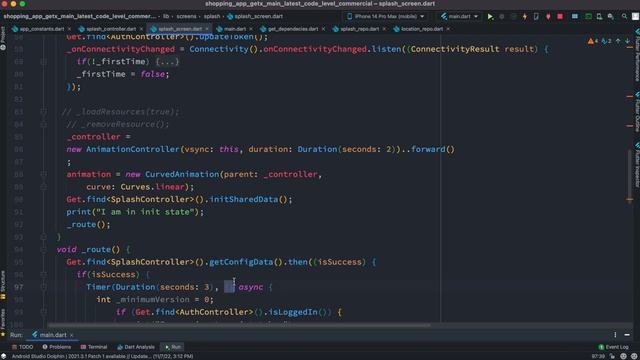Open the Favorites tool window sidebar
The height and width of the screenshot is (360, 640).
tap(3, 322)
